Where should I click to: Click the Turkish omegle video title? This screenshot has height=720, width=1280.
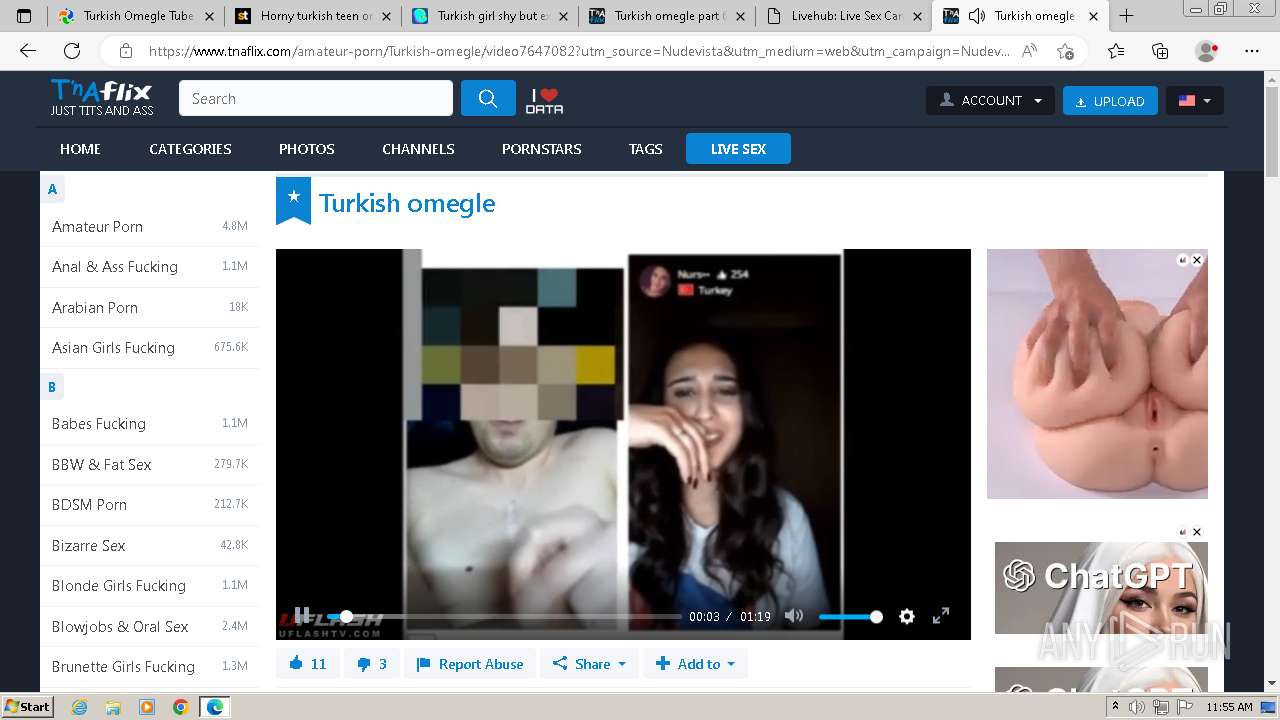tap(407, 203)
